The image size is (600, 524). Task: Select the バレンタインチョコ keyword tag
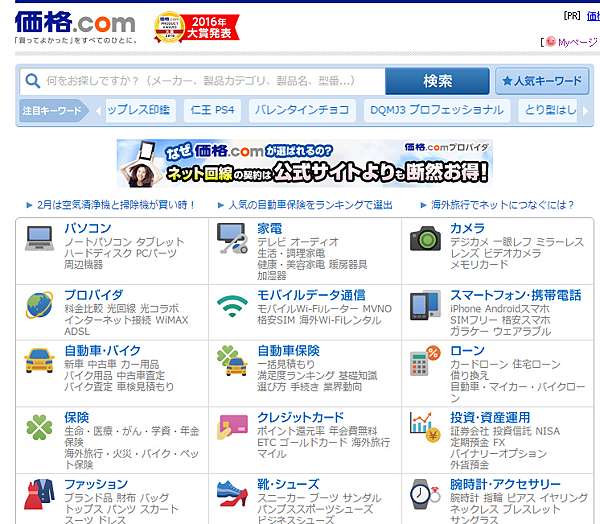pyautogui.click(x=302, y=110)
